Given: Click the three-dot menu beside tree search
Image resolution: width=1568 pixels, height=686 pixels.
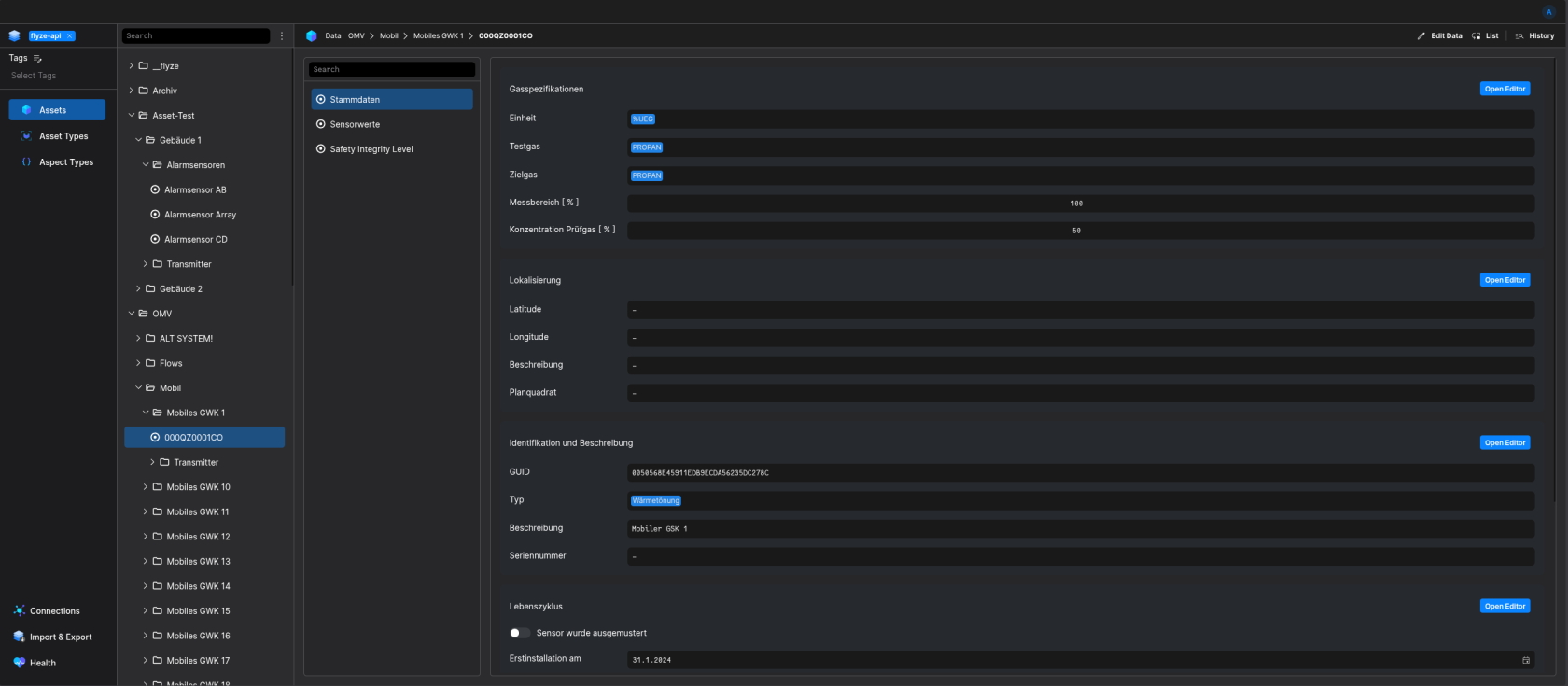Looking at the screenshot, I should pyautogui.click(x=282, y=35).
